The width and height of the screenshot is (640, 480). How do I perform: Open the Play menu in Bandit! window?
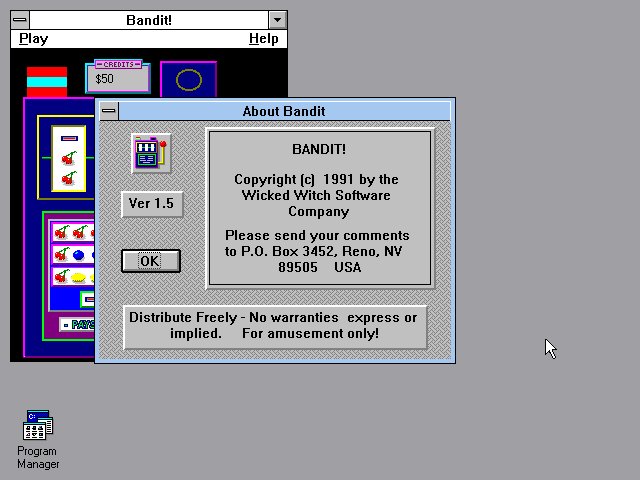(x=33, y=39)
